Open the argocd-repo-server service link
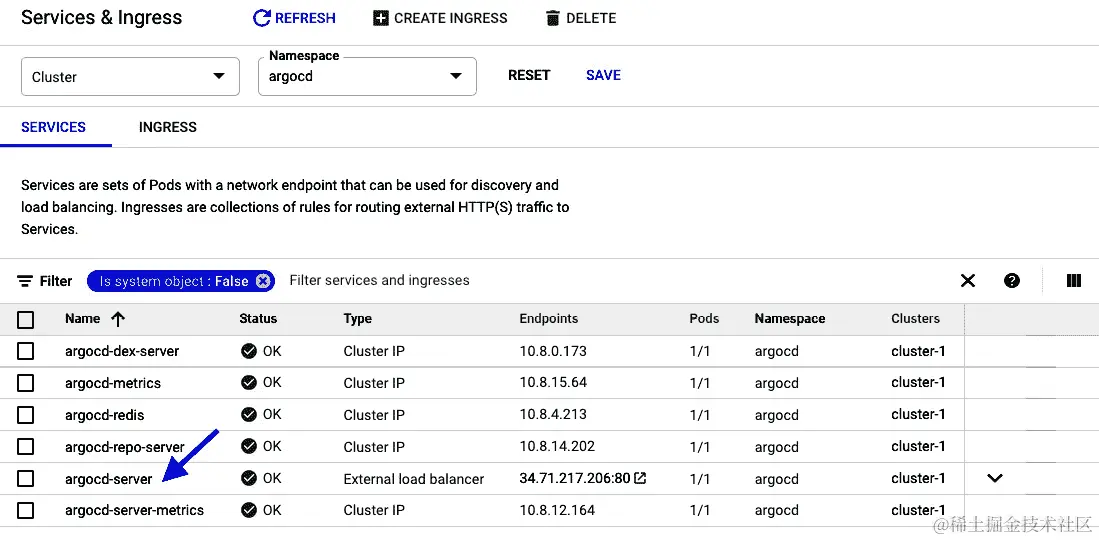The image size is (1099, 541). click(x=125, y=446)
